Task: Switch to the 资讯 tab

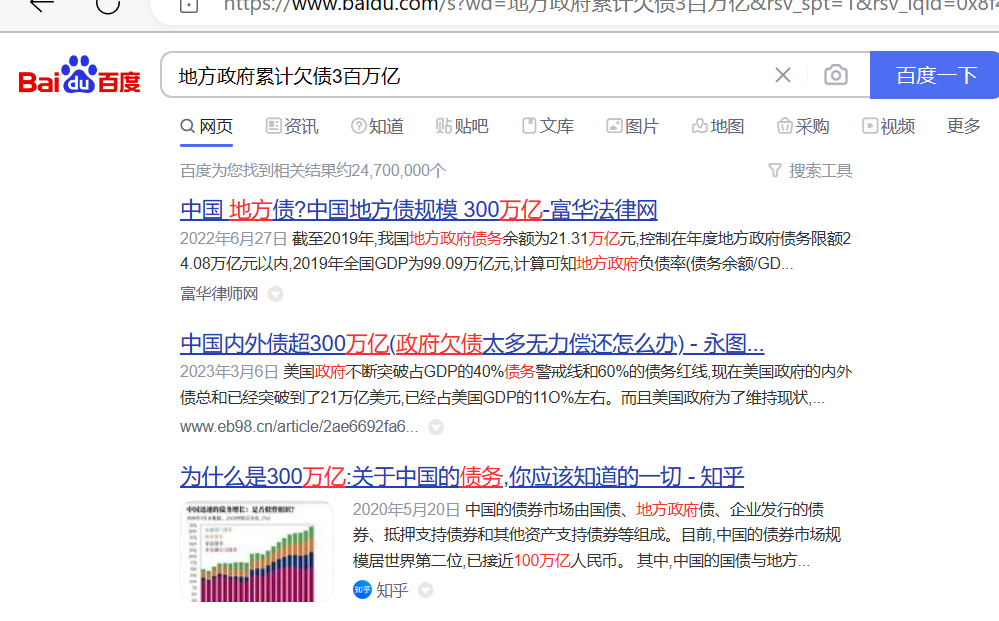Action: pos(292,126)
